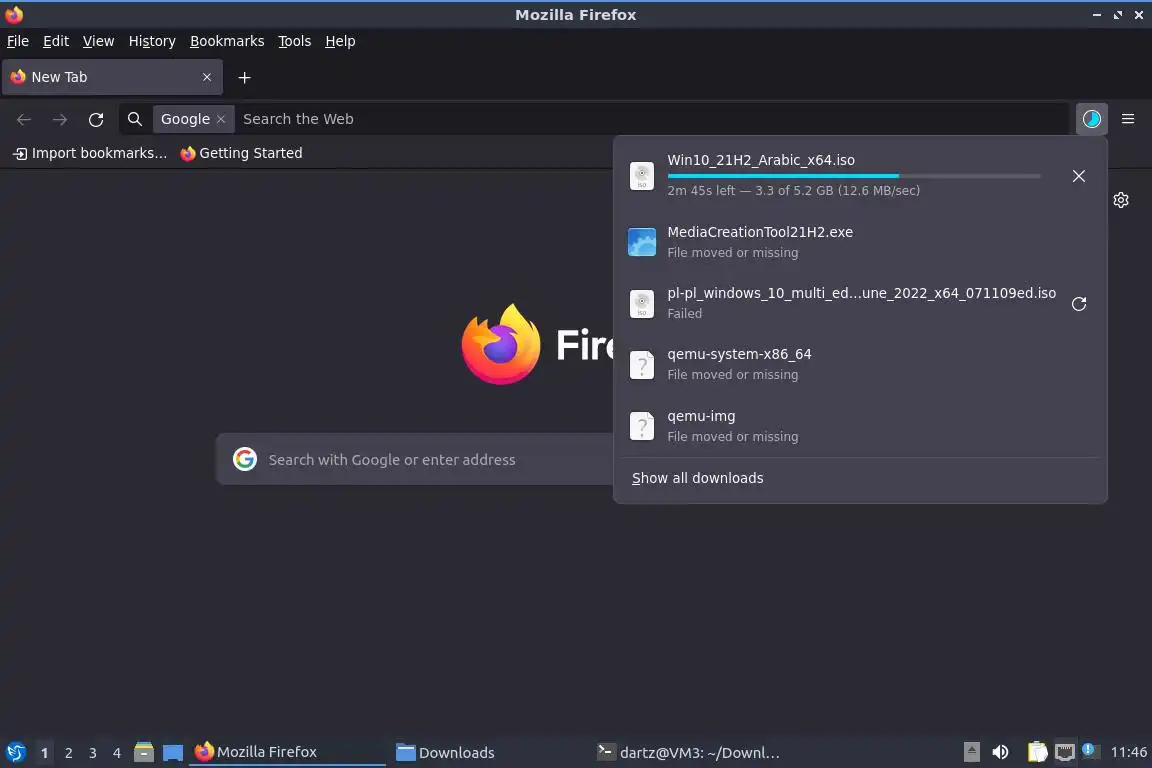Retry the failed pl-pl_windows_10 iso download

(x=1078, y=304)
